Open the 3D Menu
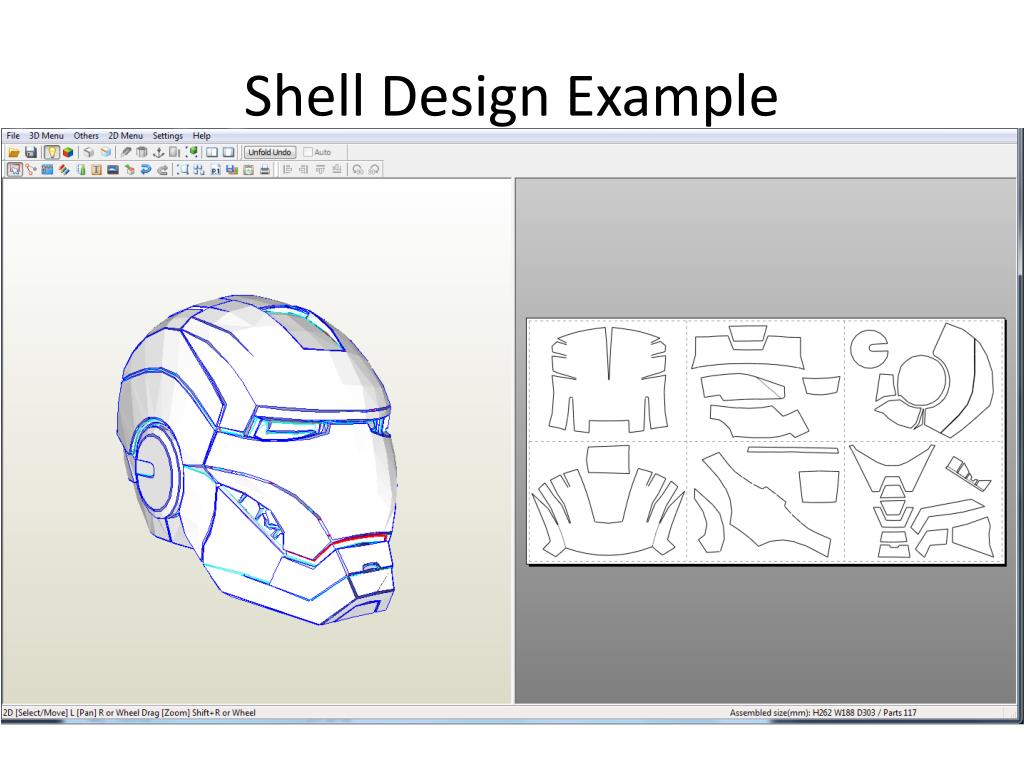1024x768 pixels. (x=46, y=136)
